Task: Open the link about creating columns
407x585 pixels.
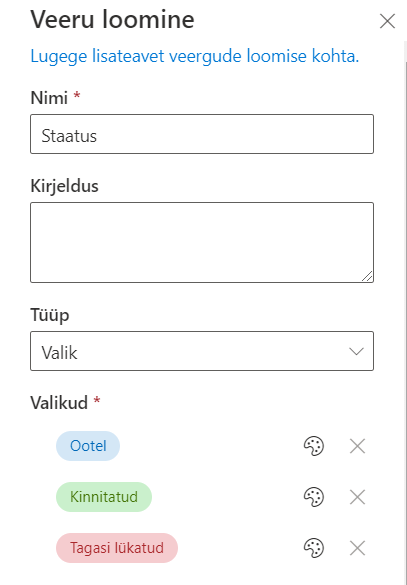Action: 194,56
